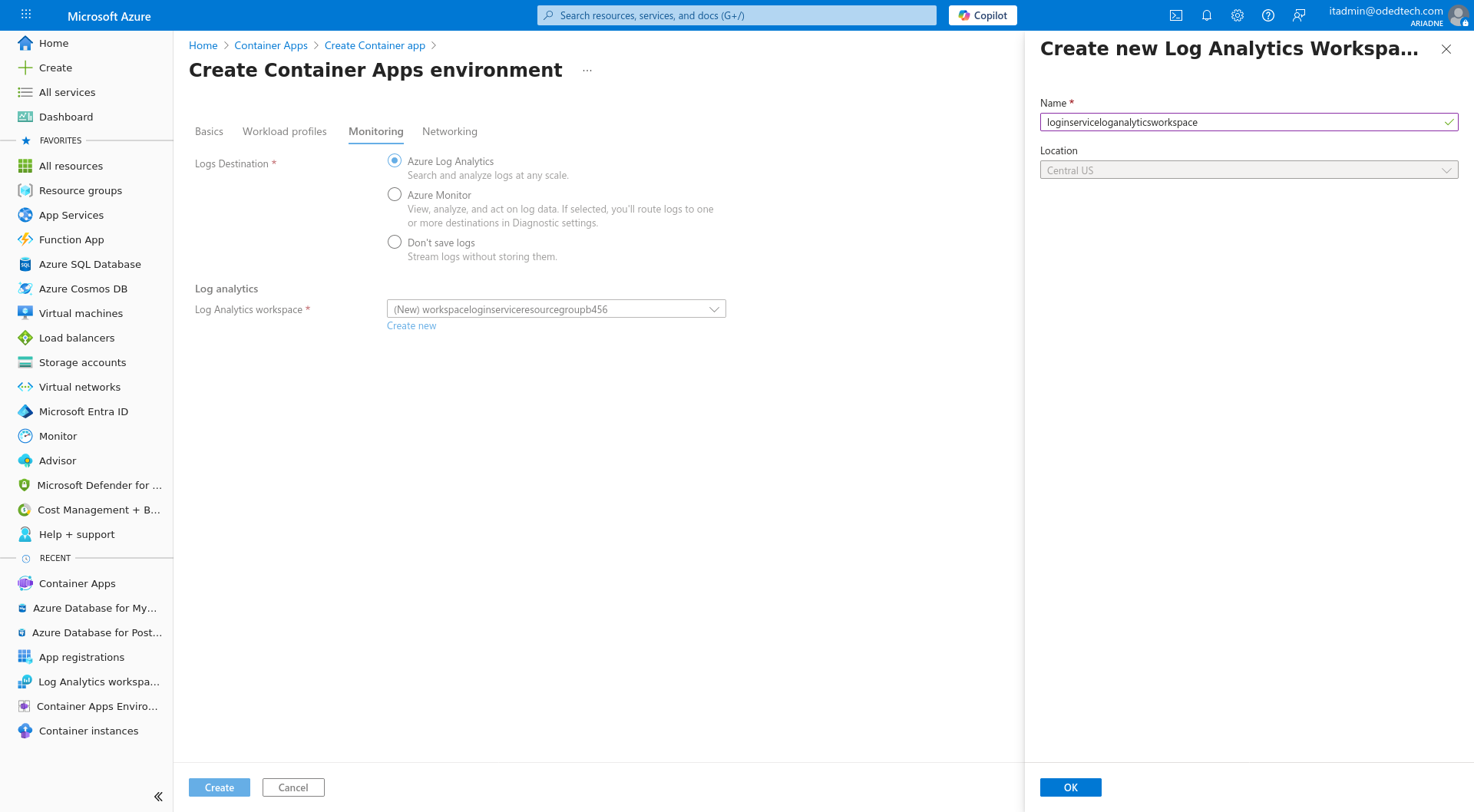Screen dimensions: 1474x812
Task: Click the Function App lightning icon
Action: [25, 239]
